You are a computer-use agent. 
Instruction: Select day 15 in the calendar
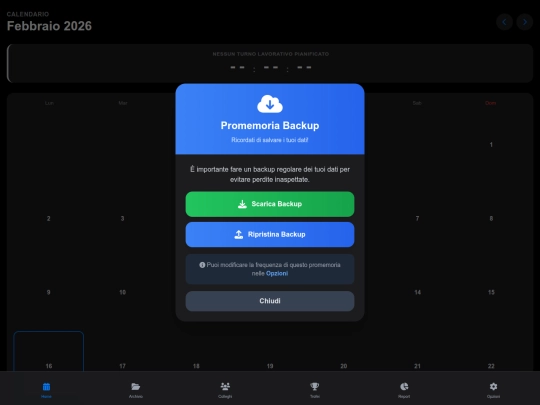[x=491, y=292]
